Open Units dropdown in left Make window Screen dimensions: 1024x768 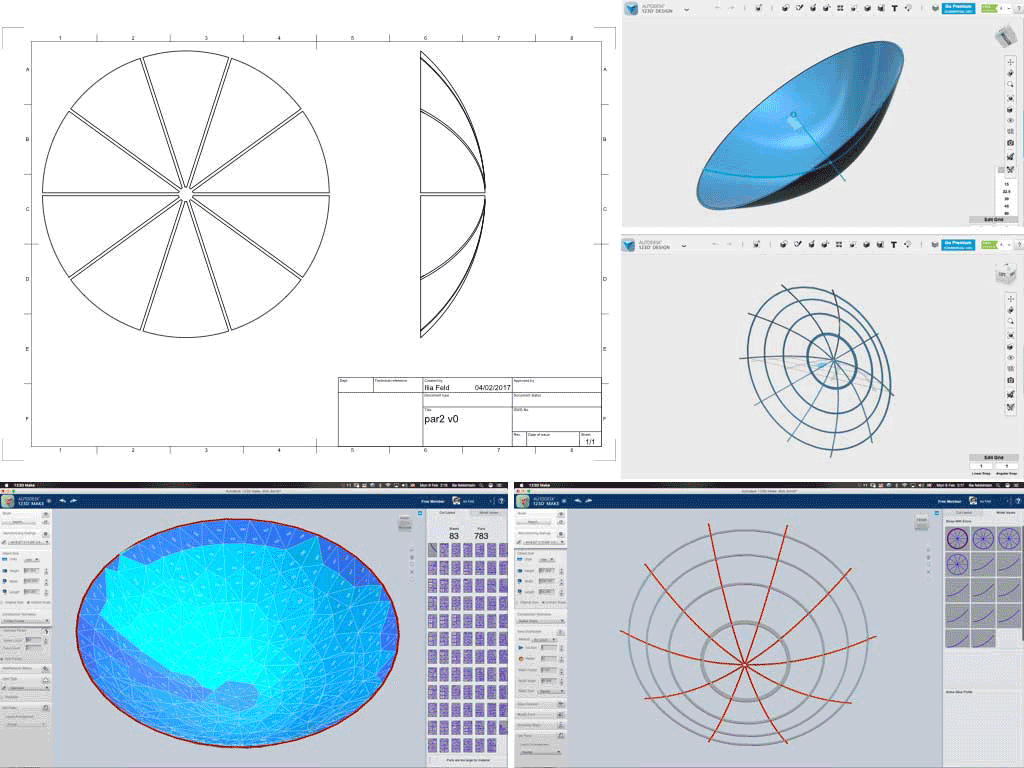click(x=31, y=560)
